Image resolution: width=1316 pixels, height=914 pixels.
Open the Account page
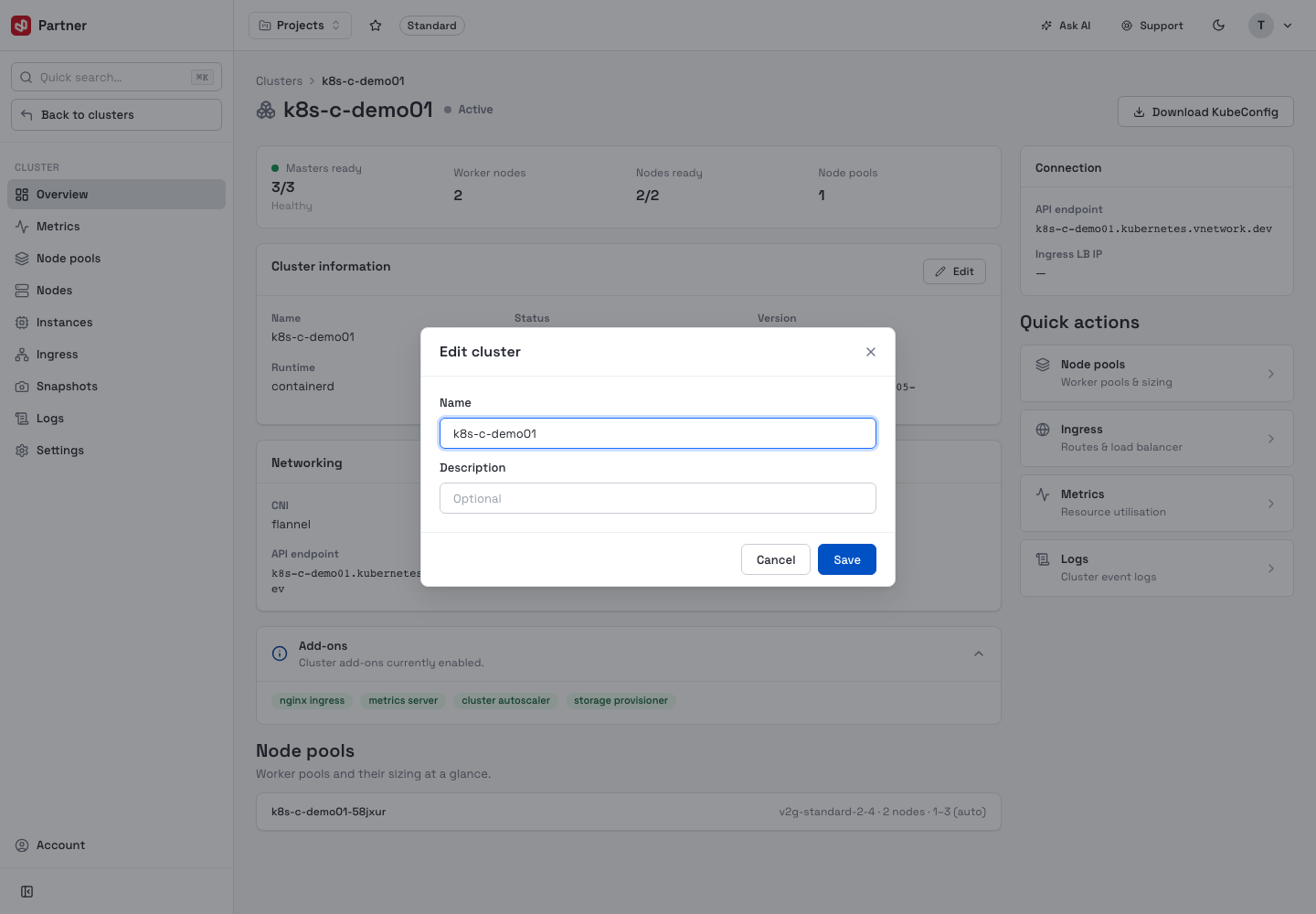pyautogui.click(x=116, y=845)
